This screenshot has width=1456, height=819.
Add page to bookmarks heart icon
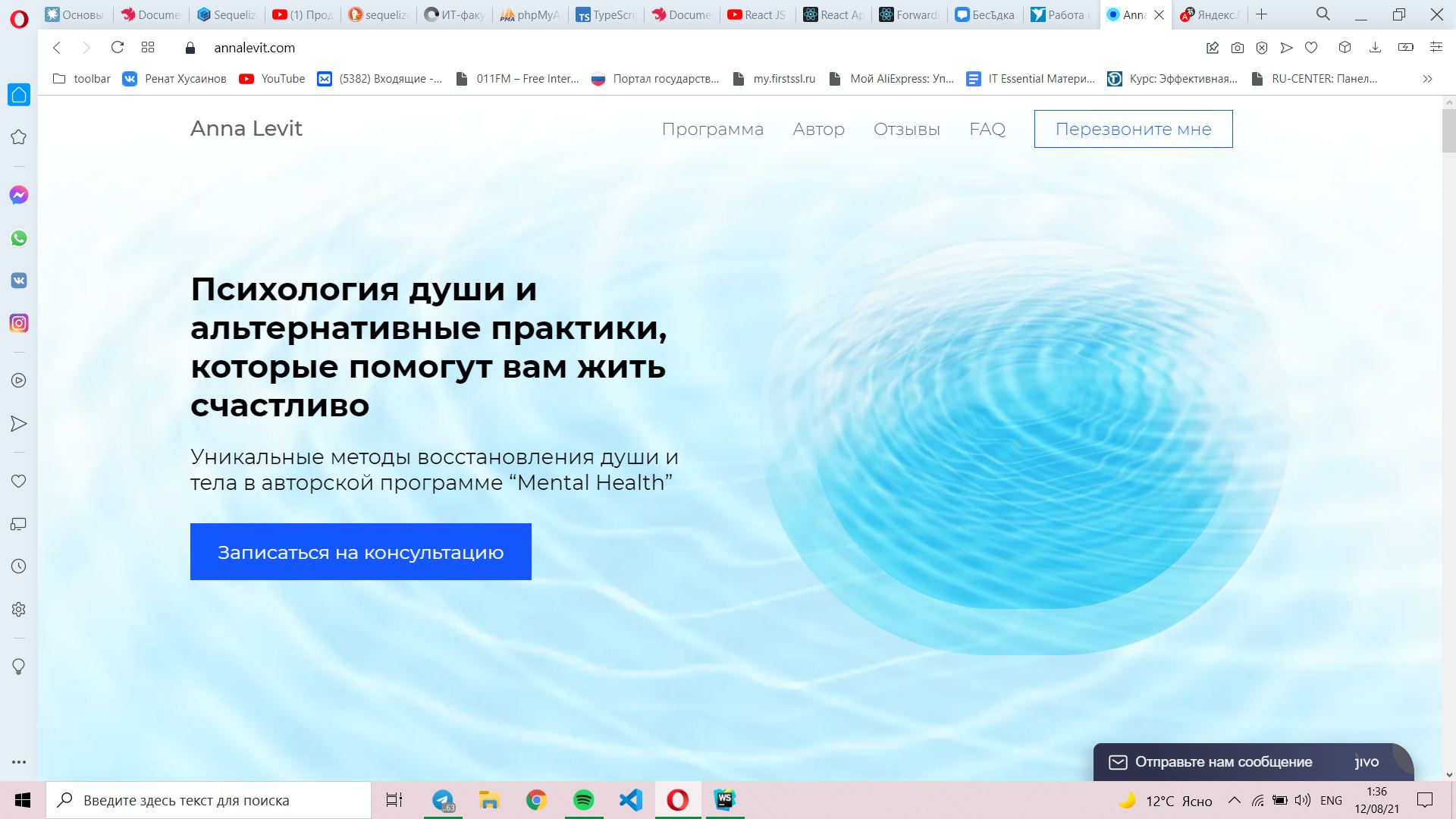pyautogui.click(x=1311, y=48)
